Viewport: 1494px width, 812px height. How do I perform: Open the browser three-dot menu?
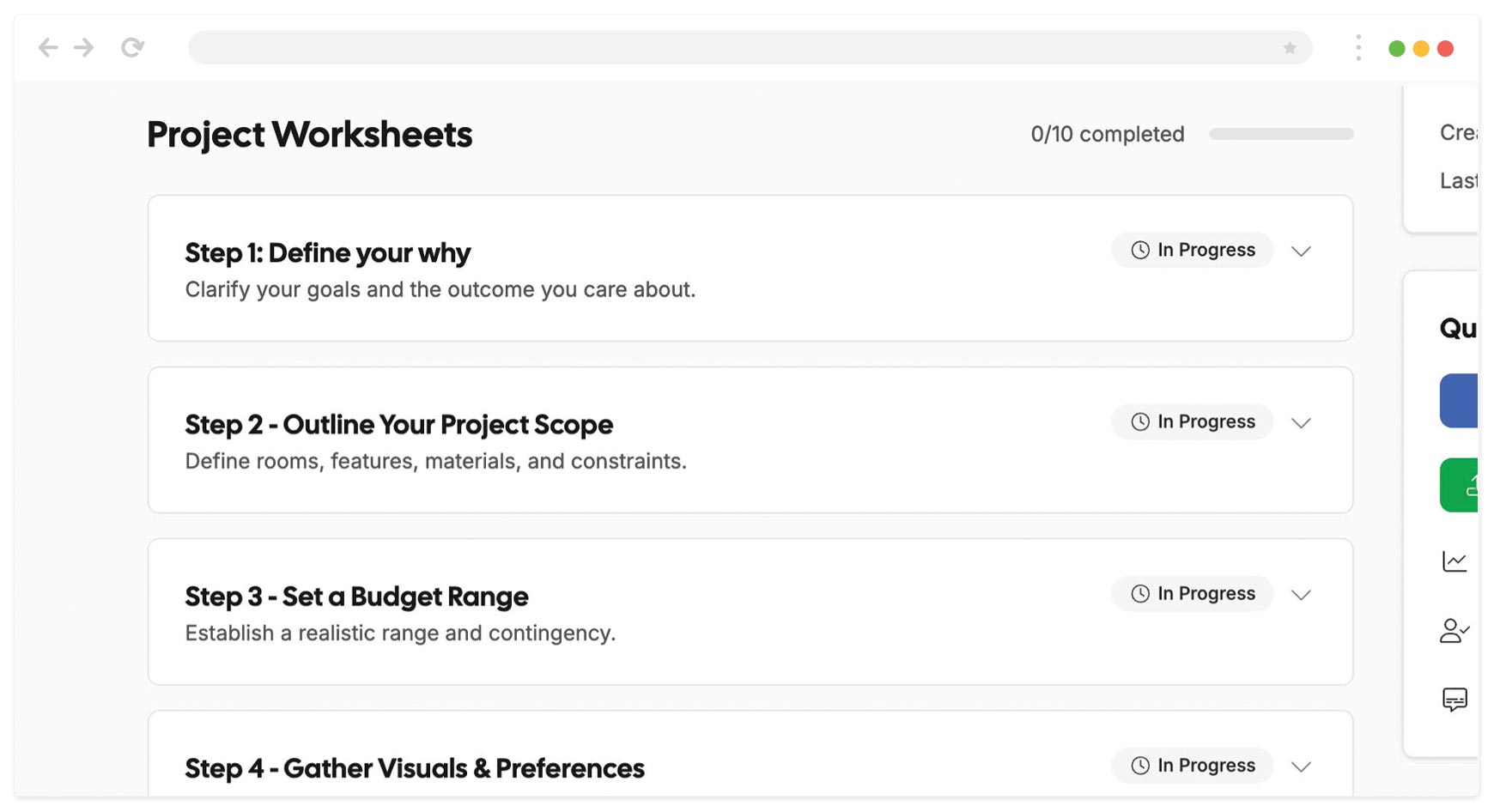[x=1358, y=48]
